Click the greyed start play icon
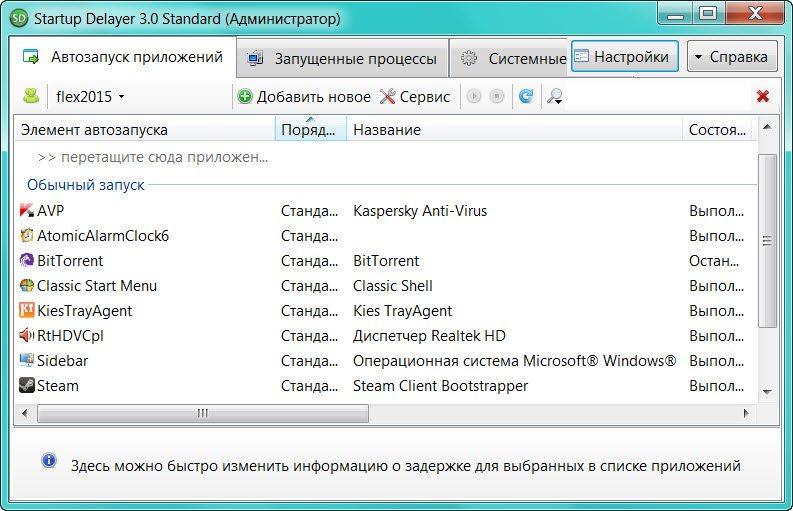 click(473, 96)
